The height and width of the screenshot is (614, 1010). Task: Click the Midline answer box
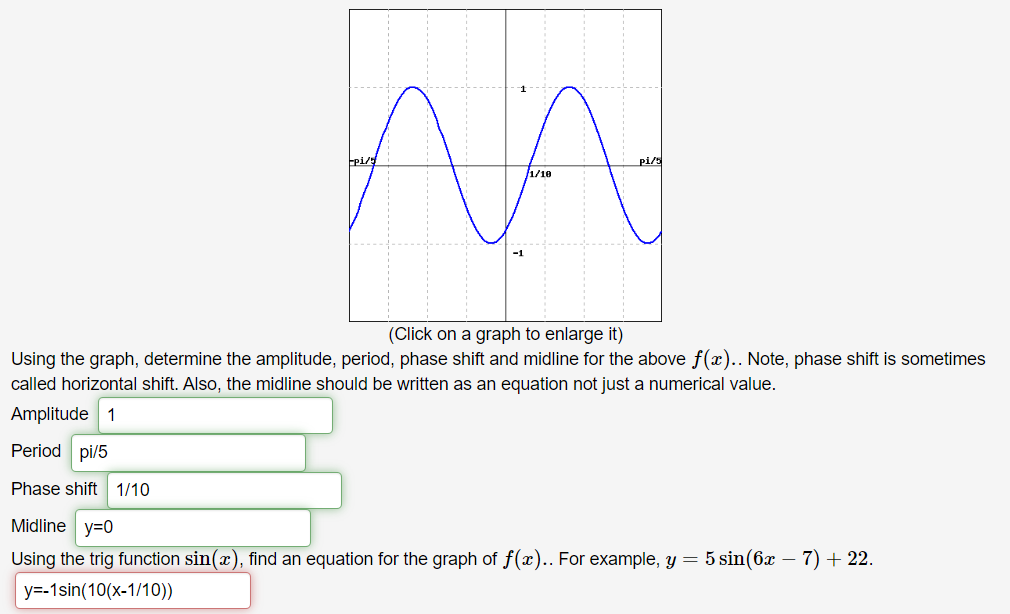click(x=192, y=527)
